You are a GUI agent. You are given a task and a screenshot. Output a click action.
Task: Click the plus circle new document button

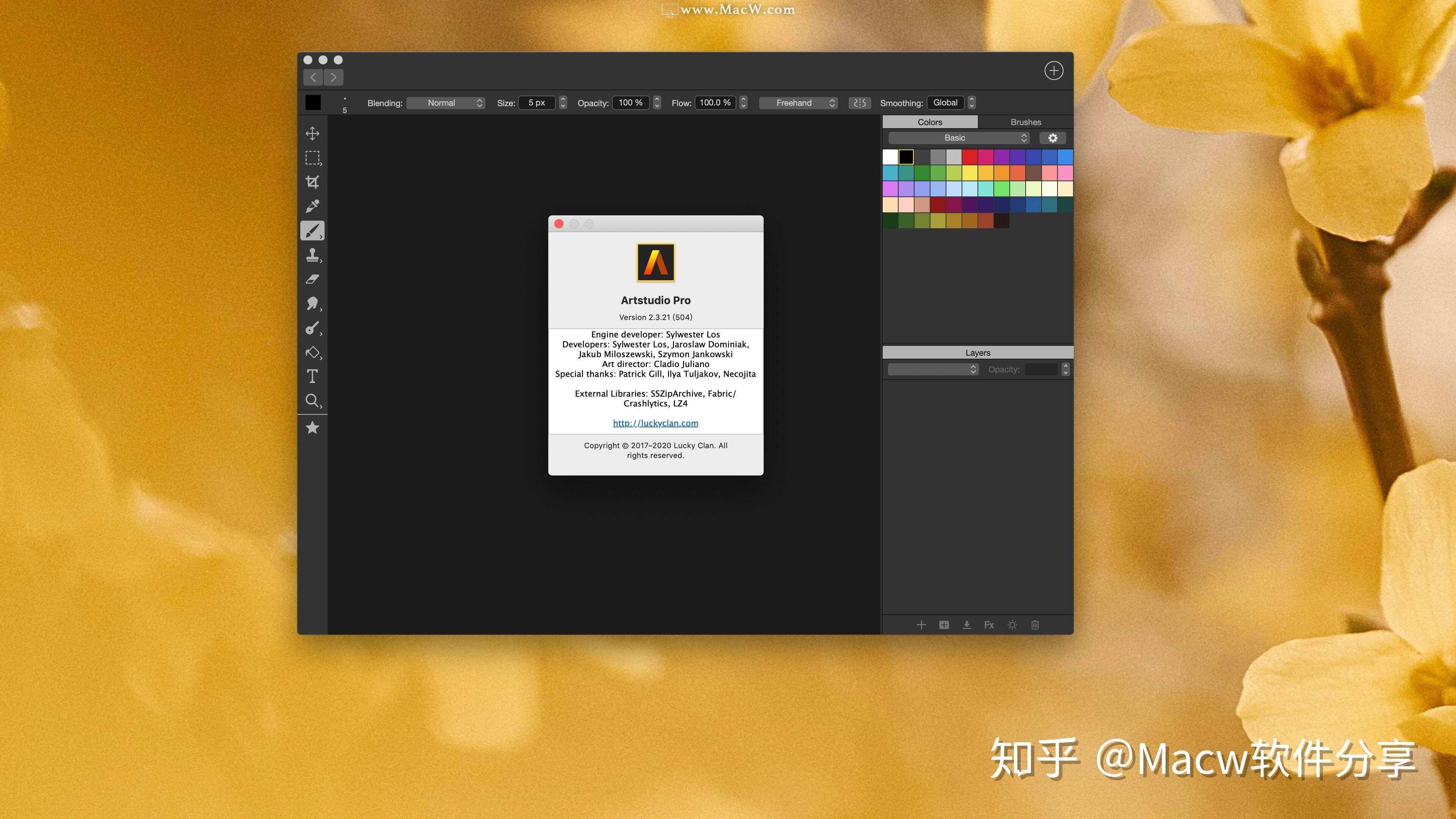1054,71
